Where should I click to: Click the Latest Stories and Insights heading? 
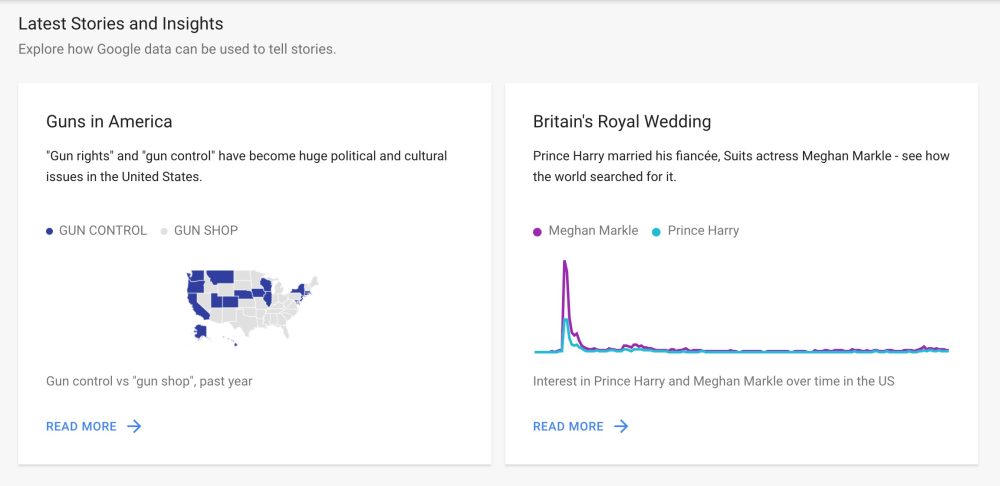(121, 23)
